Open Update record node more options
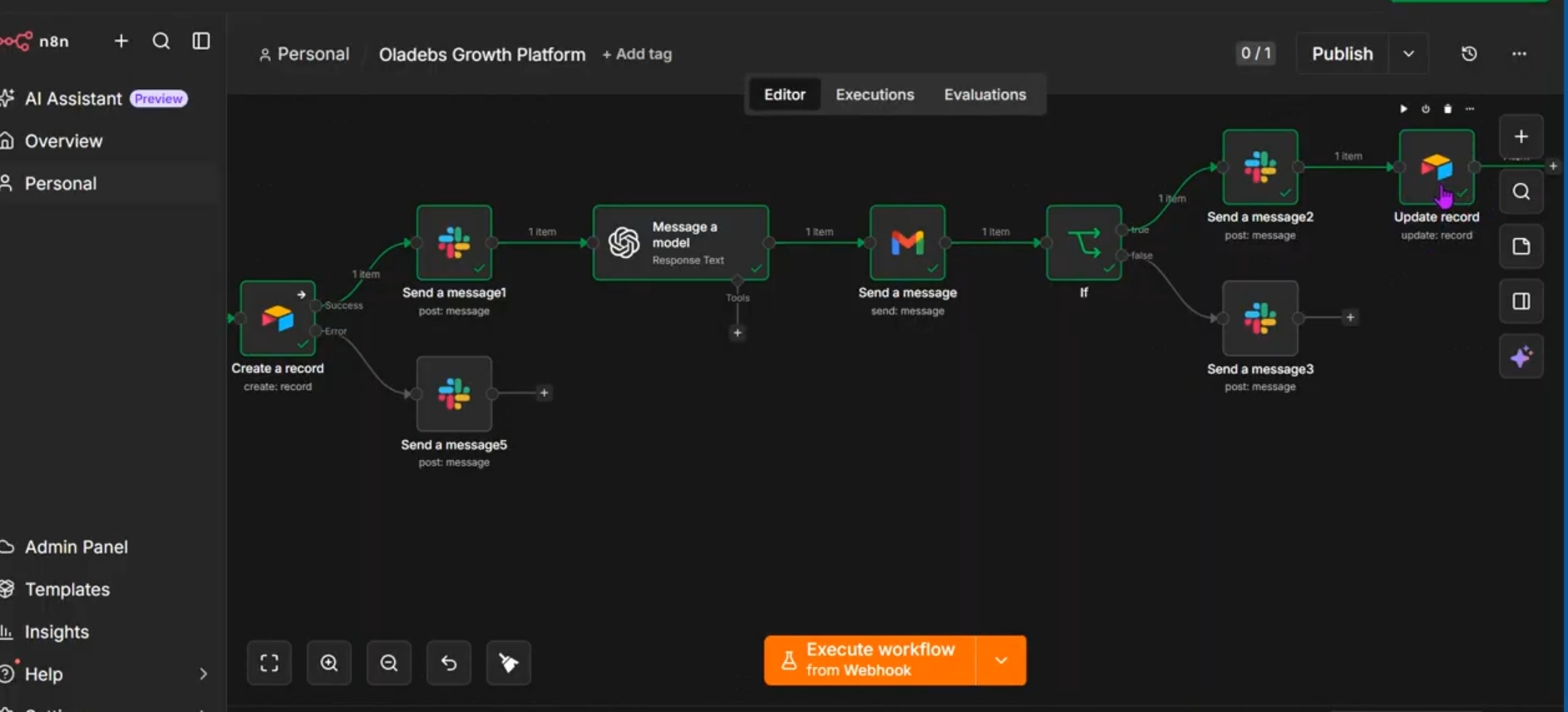This screenshot has width=1568, height=712. 1470,109
